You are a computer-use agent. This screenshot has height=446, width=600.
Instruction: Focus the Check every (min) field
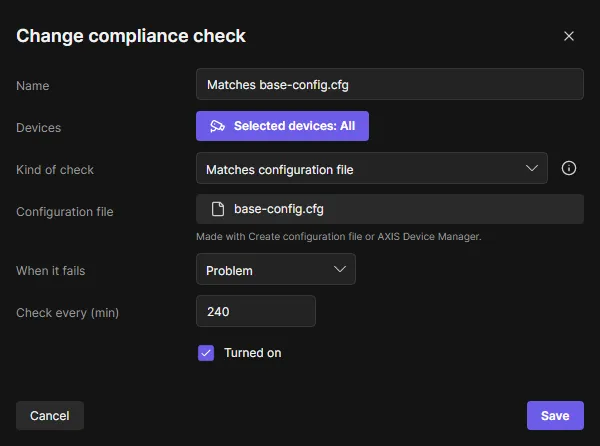click(256, 311)
